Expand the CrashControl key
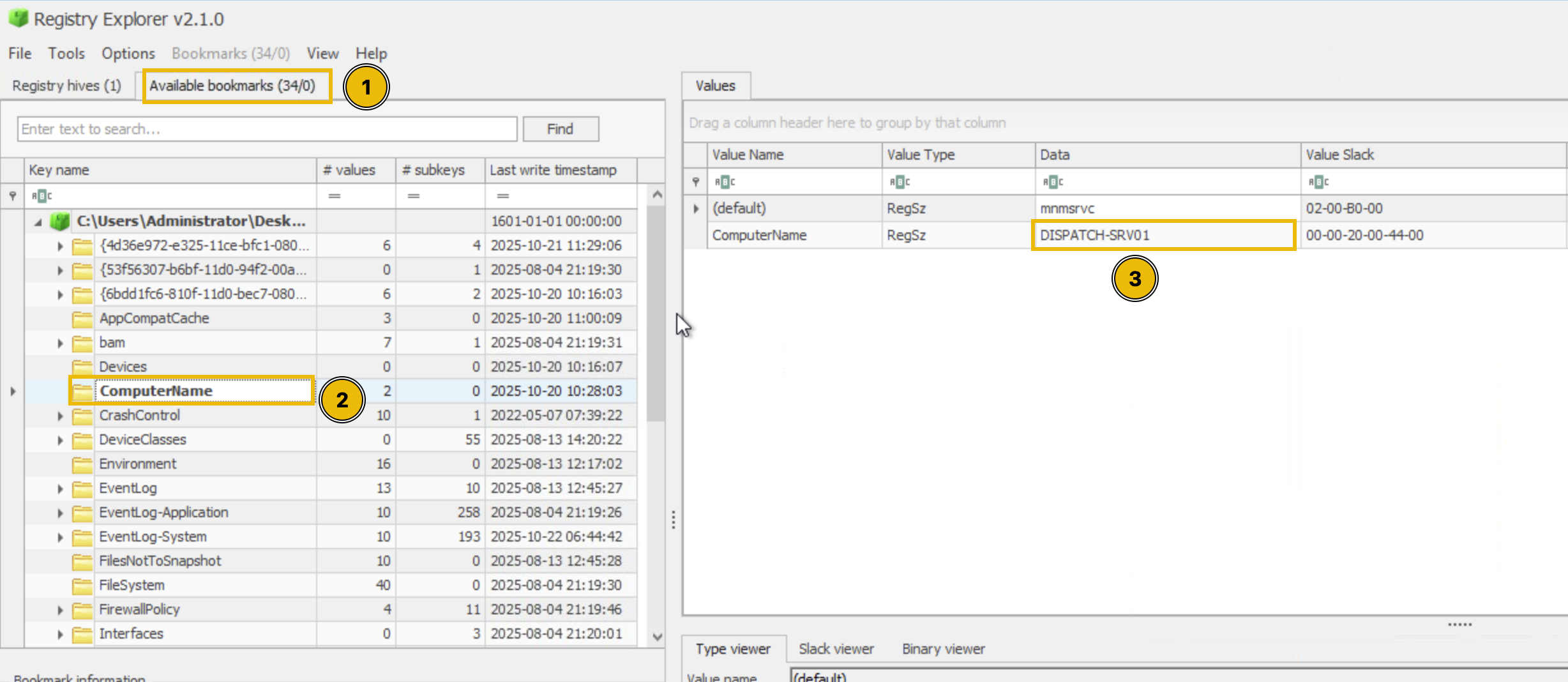Viewport: 1568px width, 682px height. [59, 415]
